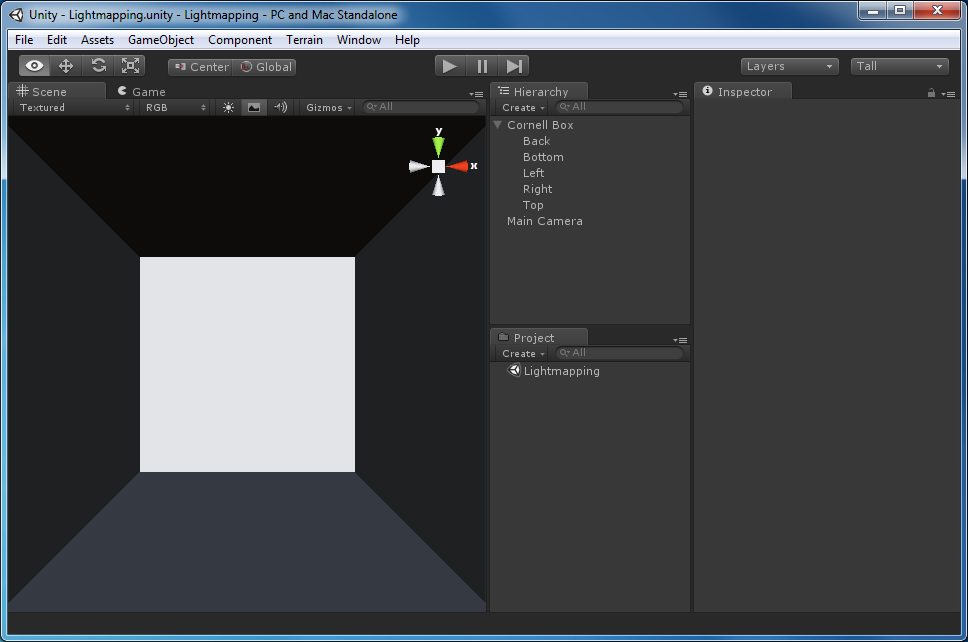Toggle scene lighting sun icon

228,107
